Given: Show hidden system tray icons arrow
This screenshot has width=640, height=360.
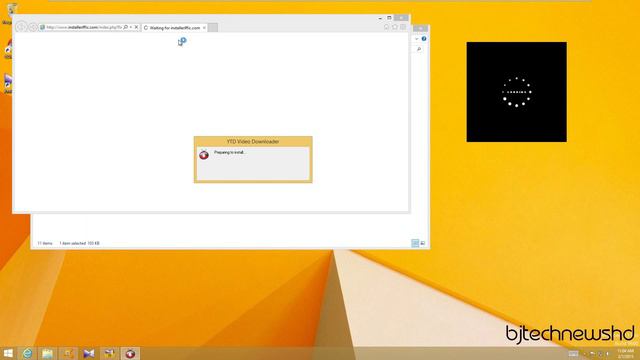Looking at the screenshot, I should point(584,354).
